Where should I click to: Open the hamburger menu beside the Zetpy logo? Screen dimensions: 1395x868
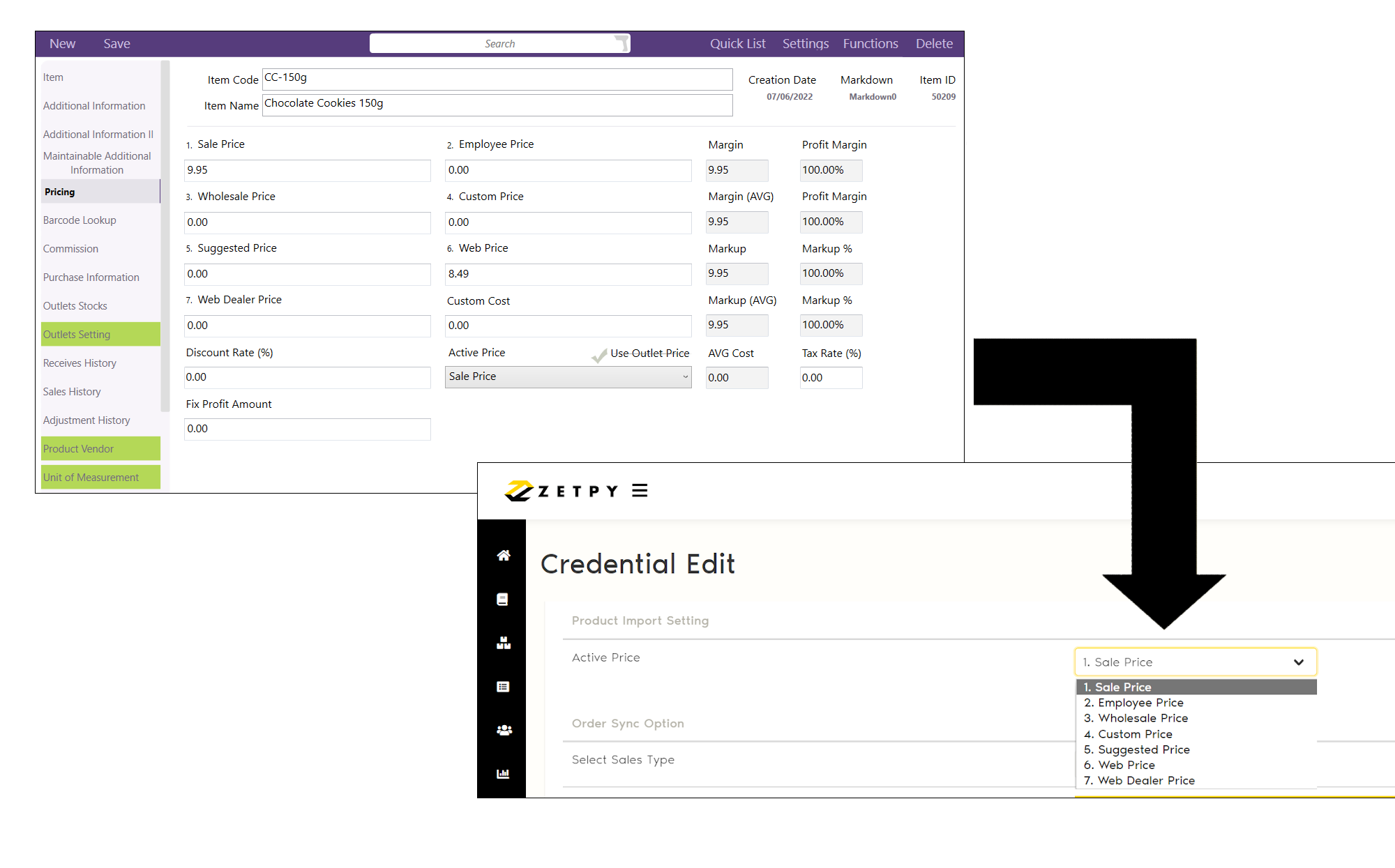(639, 490)
